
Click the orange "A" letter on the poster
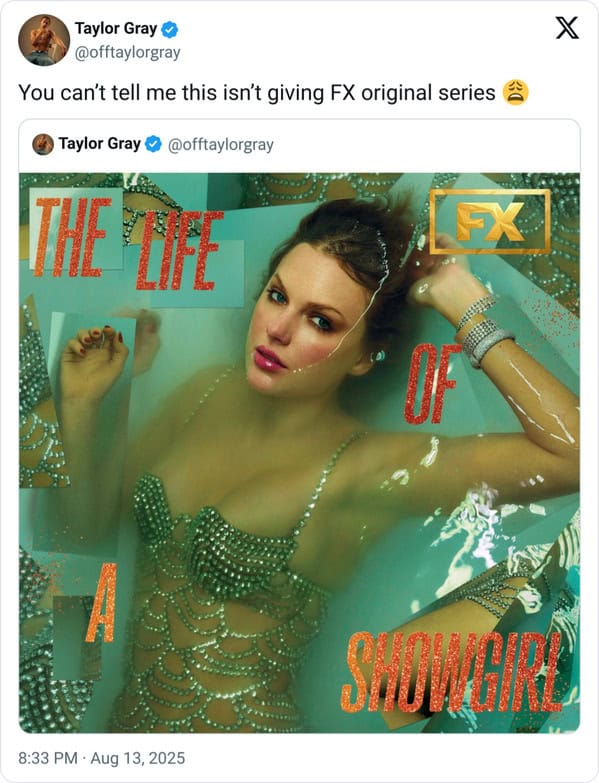tap(102, 603)
